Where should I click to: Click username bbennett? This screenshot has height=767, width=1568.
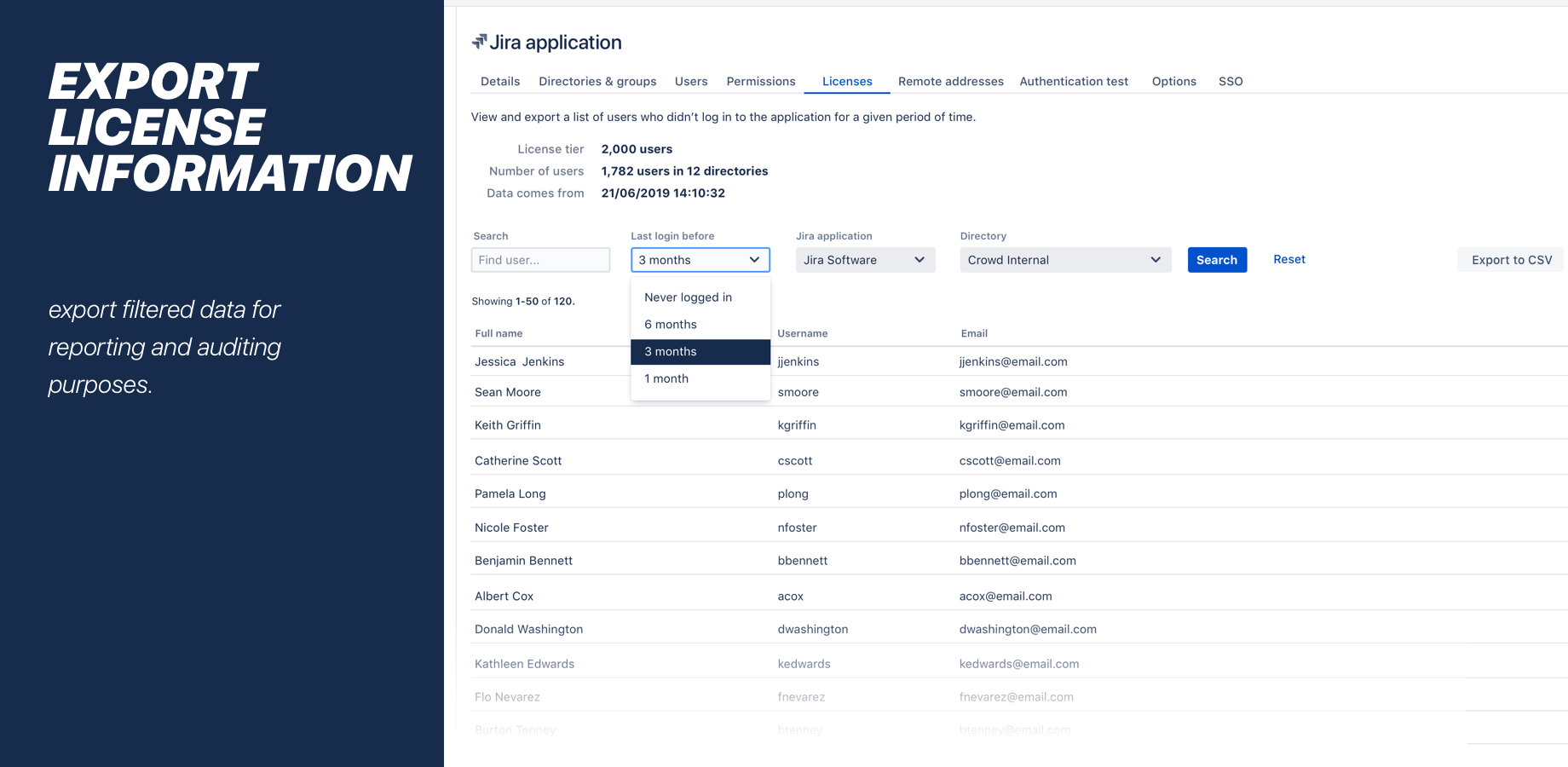point(803,561)
